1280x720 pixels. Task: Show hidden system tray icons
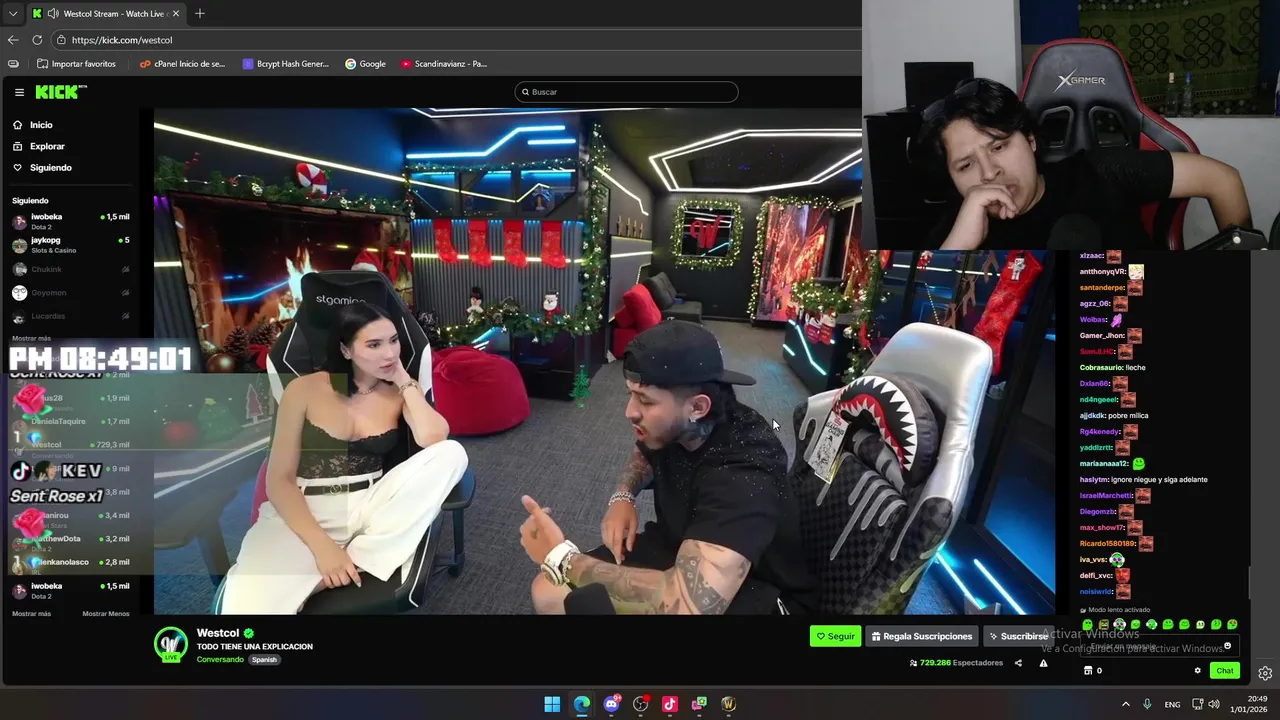click(1125, 704)
